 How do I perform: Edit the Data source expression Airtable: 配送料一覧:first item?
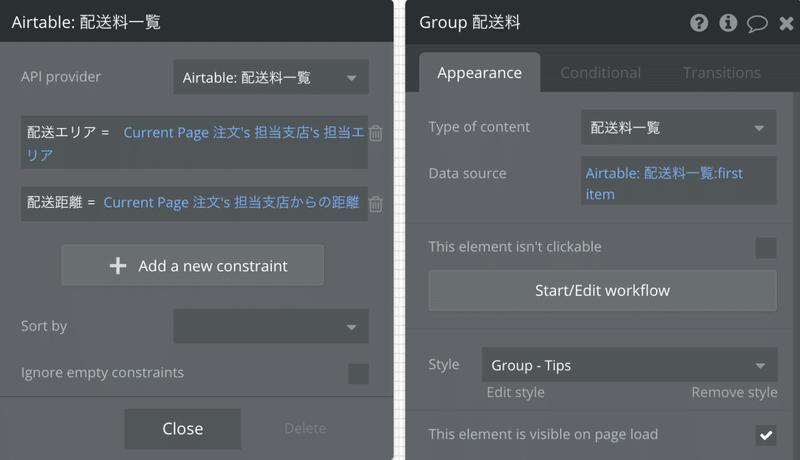pyautogui.click(x=679, y=181)
